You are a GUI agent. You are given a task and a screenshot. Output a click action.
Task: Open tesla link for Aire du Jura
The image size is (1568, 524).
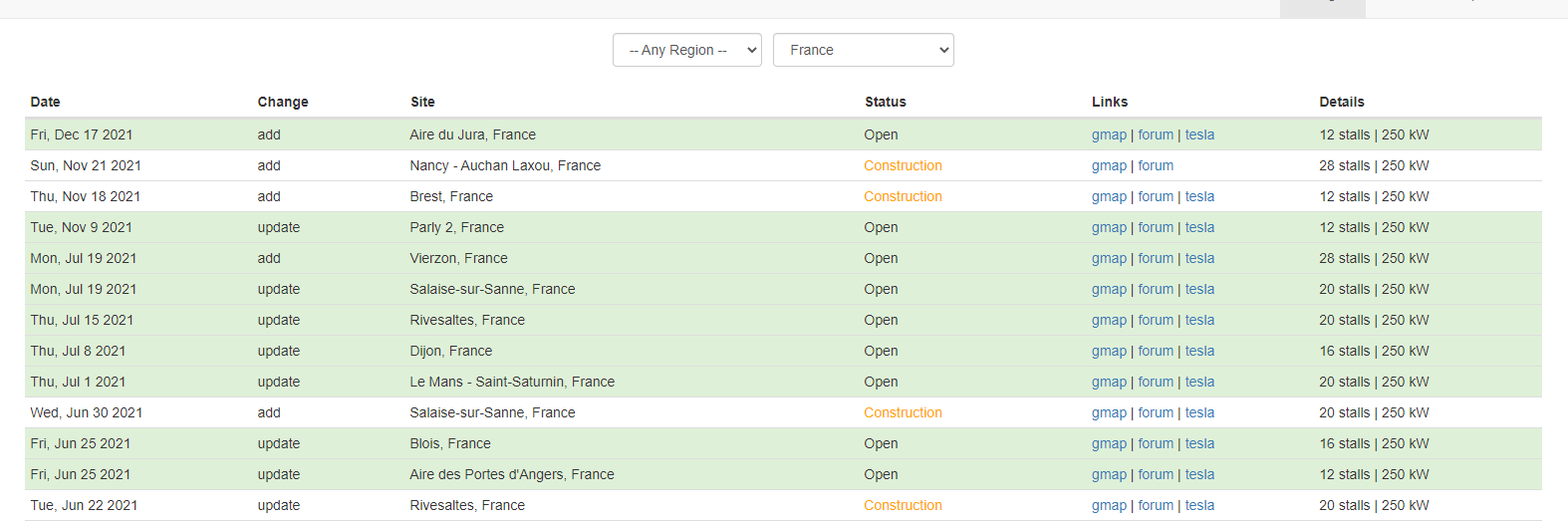click(x=1199, y=134)
